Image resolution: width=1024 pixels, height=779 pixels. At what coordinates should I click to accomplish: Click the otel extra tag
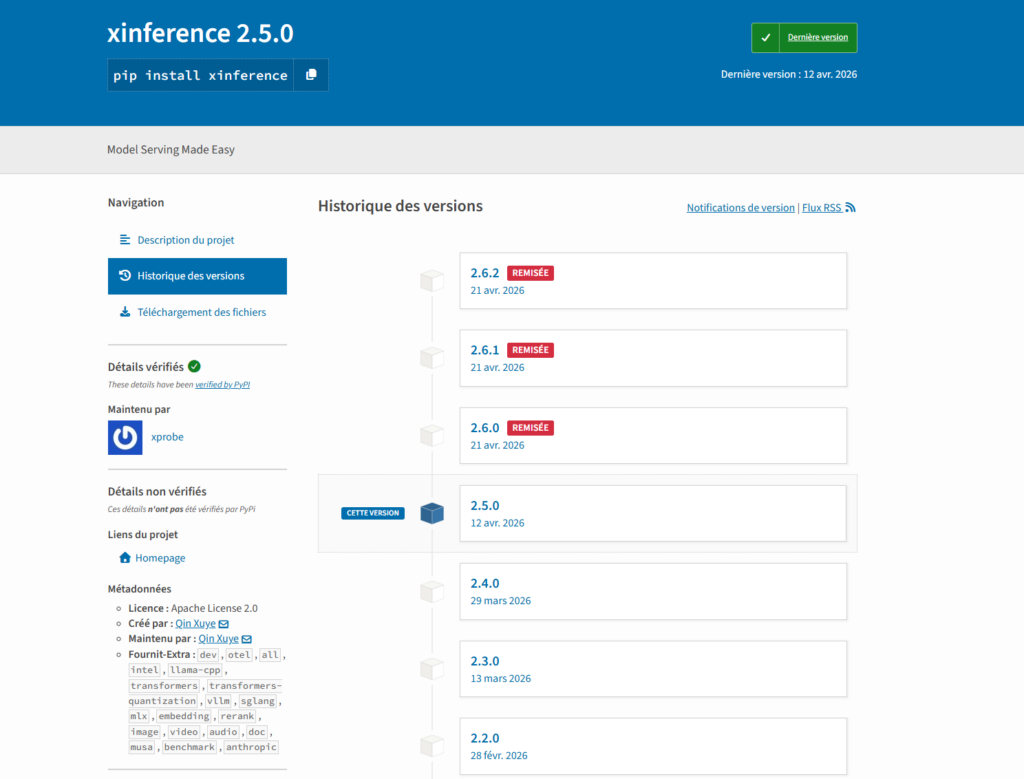[x=239, y=654]
